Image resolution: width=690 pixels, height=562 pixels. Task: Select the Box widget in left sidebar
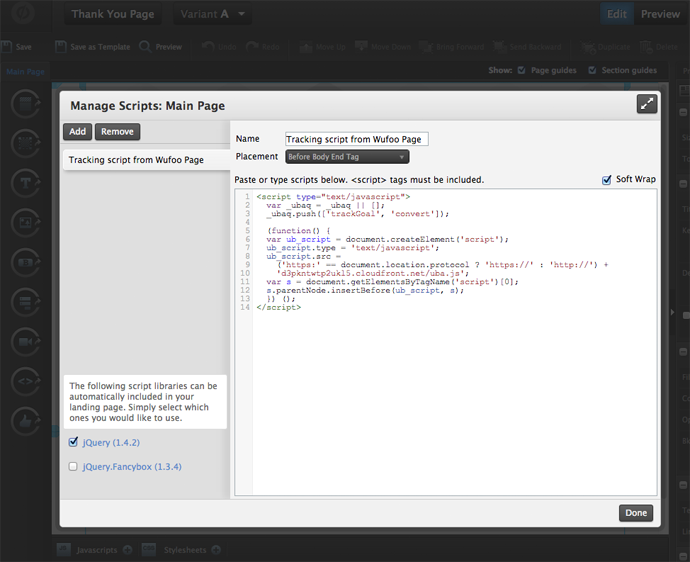click(26, 143)
